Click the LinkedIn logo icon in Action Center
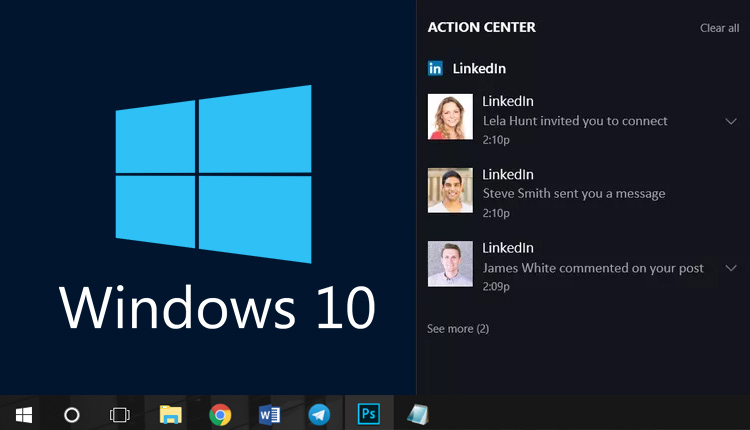 [x=435, y=68]
